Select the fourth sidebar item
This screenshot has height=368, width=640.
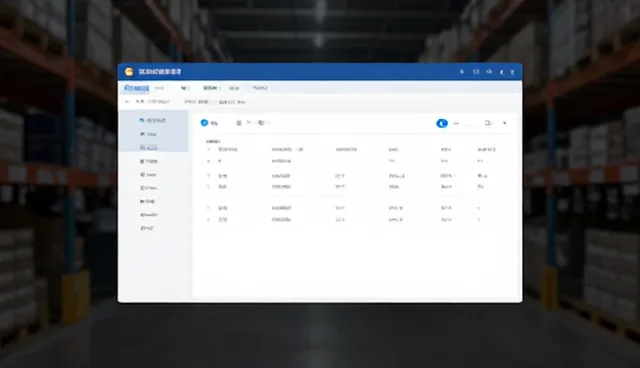(149, 162)
